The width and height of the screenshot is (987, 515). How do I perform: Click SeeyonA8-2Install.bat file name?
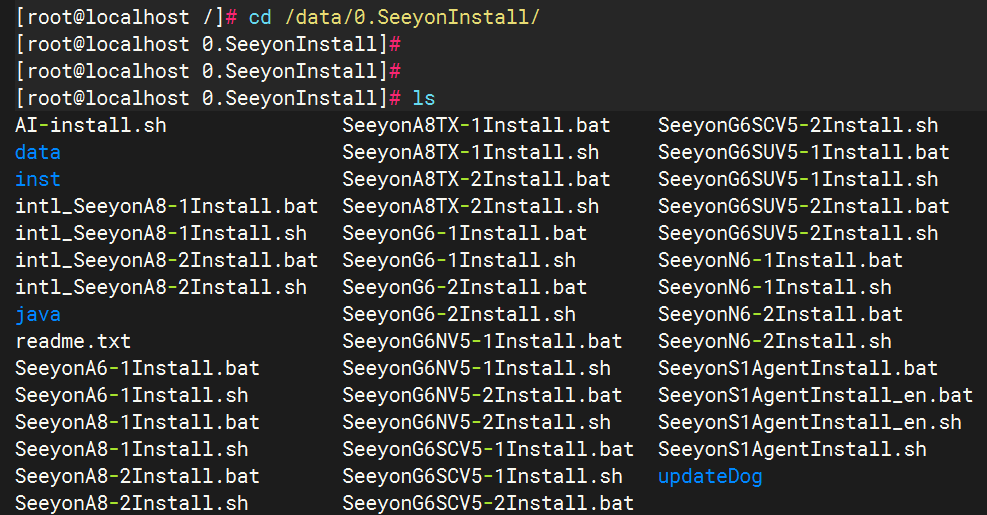click(137, 477)
